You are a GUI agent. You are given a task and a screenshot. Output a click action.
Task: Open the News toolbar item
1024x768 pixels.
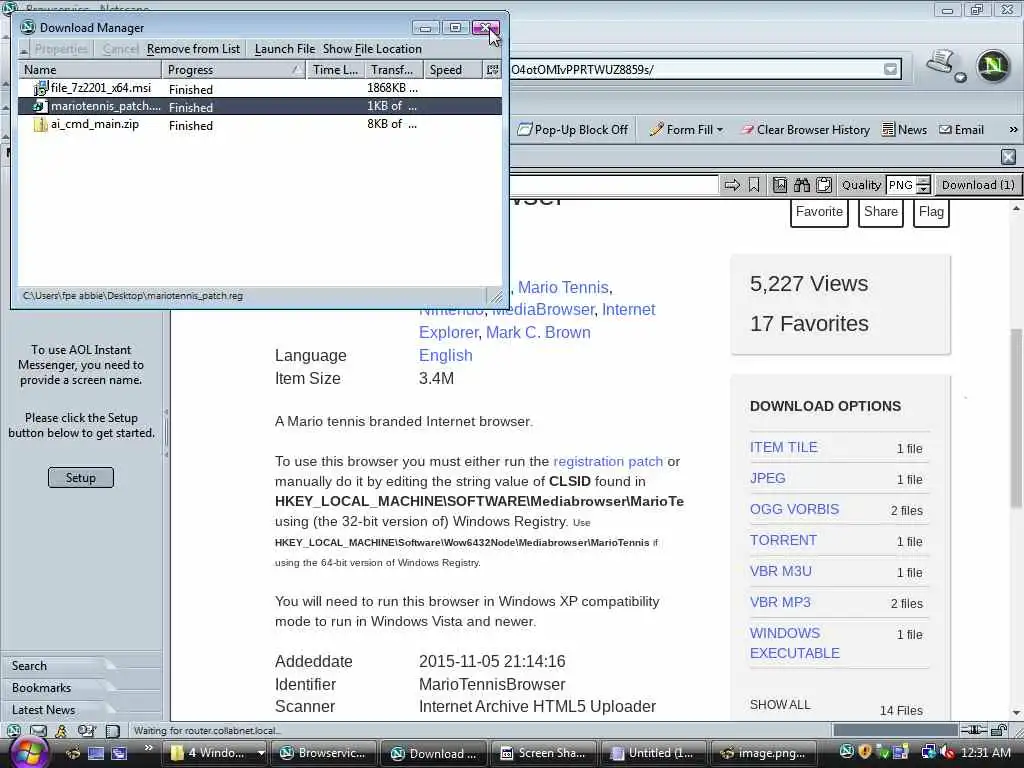(x=904, y=130)
